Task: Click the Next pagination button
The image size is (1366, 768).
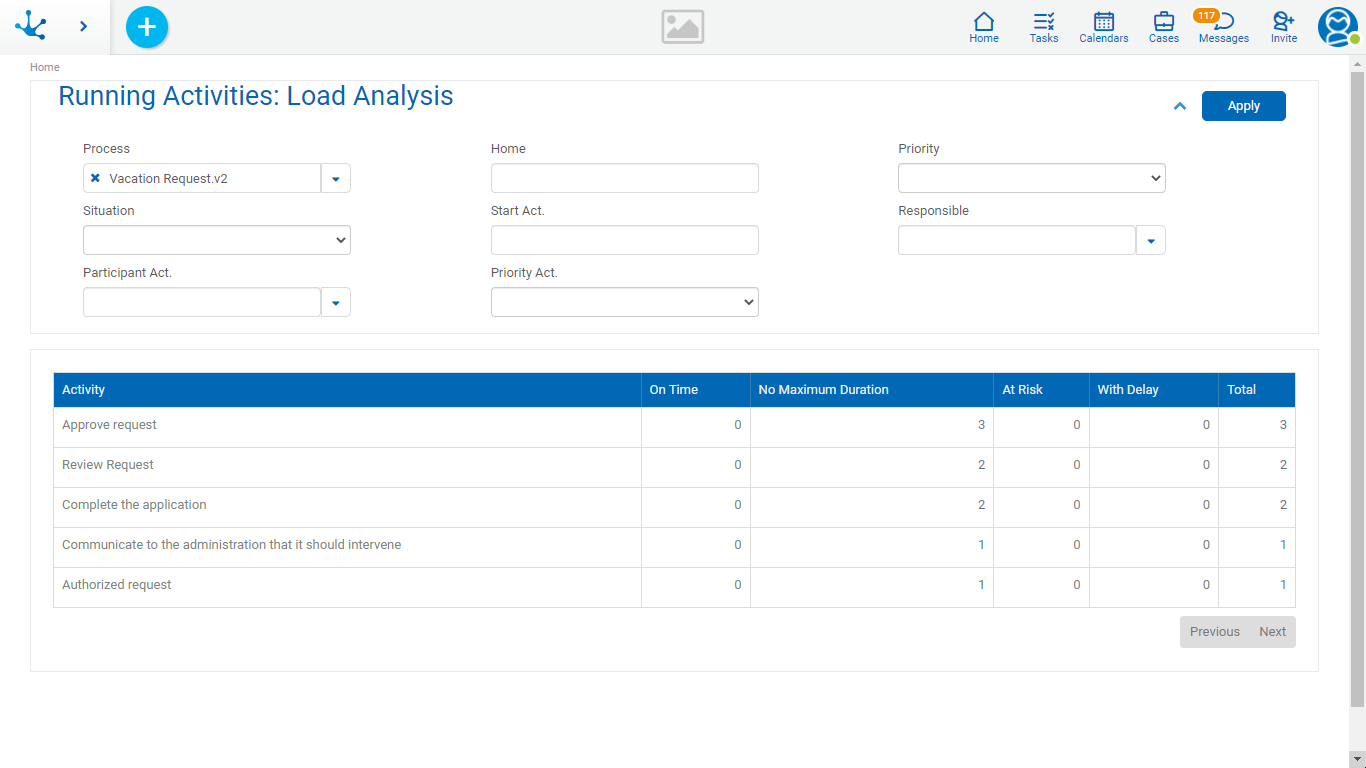Action: 1272,632
